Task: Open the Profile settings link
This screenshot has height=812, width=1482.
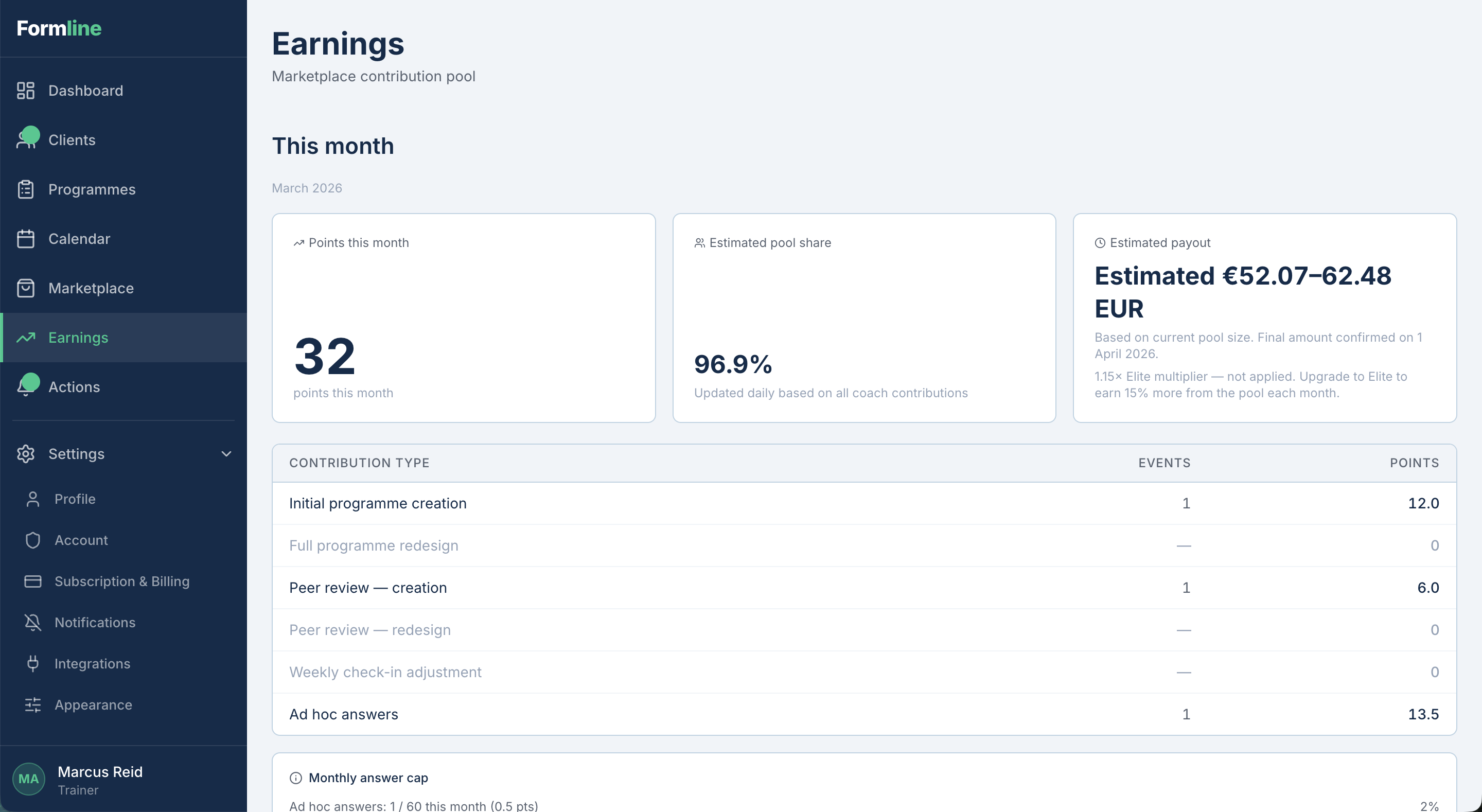Action: [x=75, y=499]
